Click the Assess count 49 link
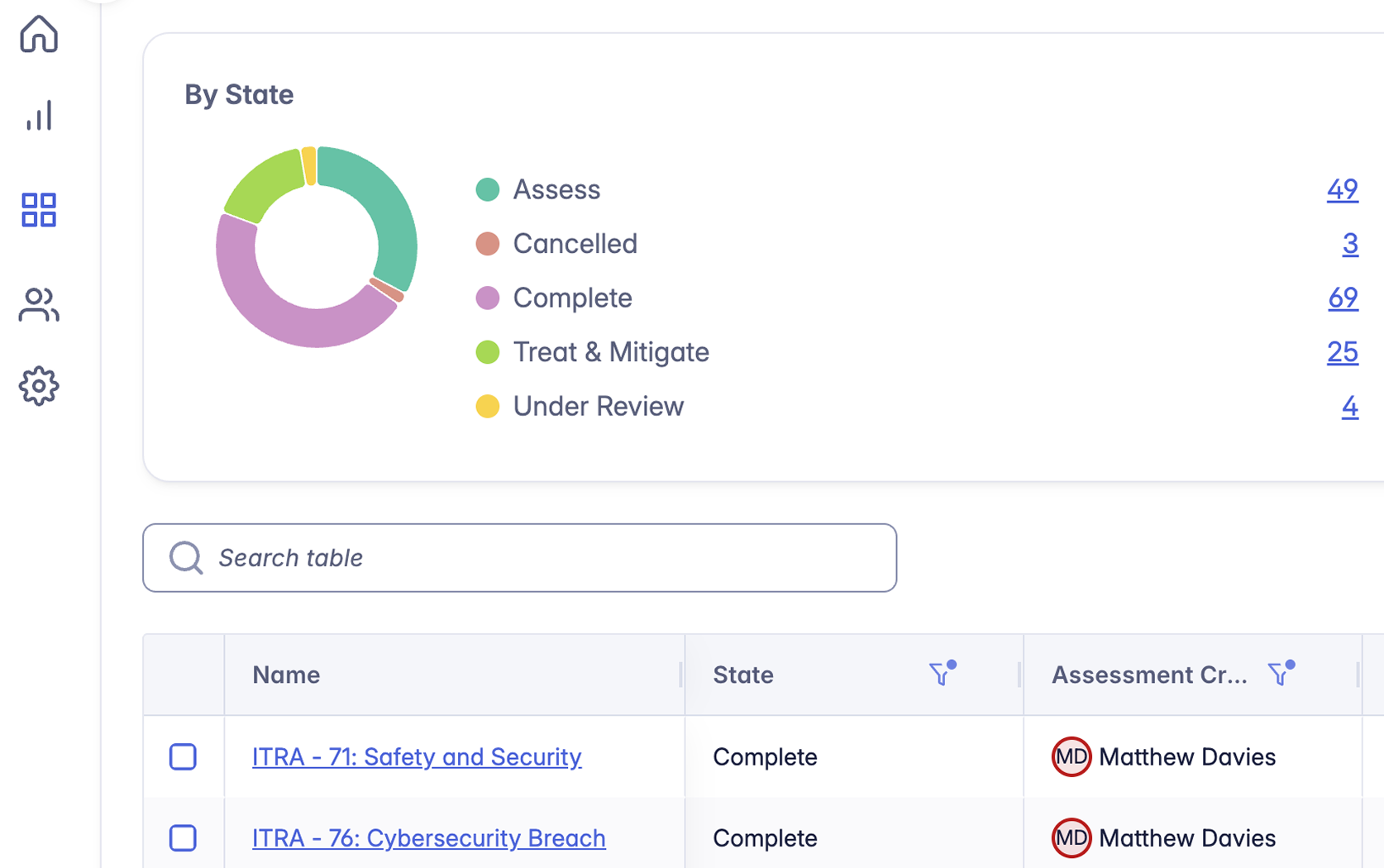This screenshot has height=868, width=1384. tap(1342, 189)
